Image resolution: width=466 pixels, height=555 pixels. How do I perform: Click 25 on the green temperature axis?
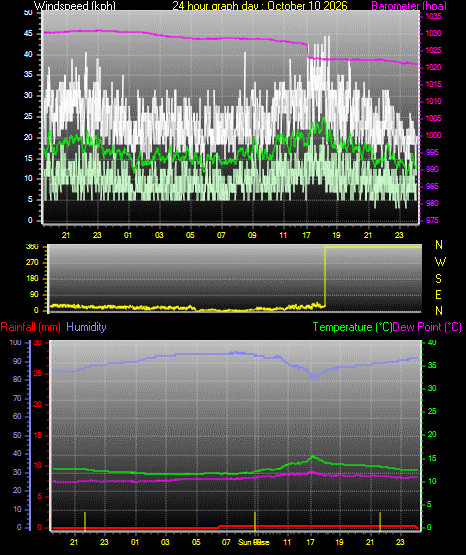(x=432, y=411)
